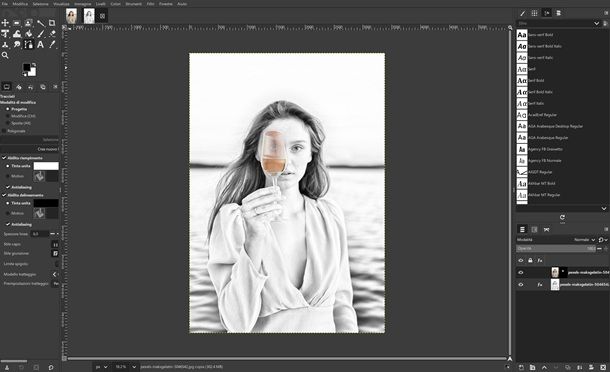Toggle the Abilita delineamento checkbox
Viewport: 610px width, 372px height.
tap(4, 195)
